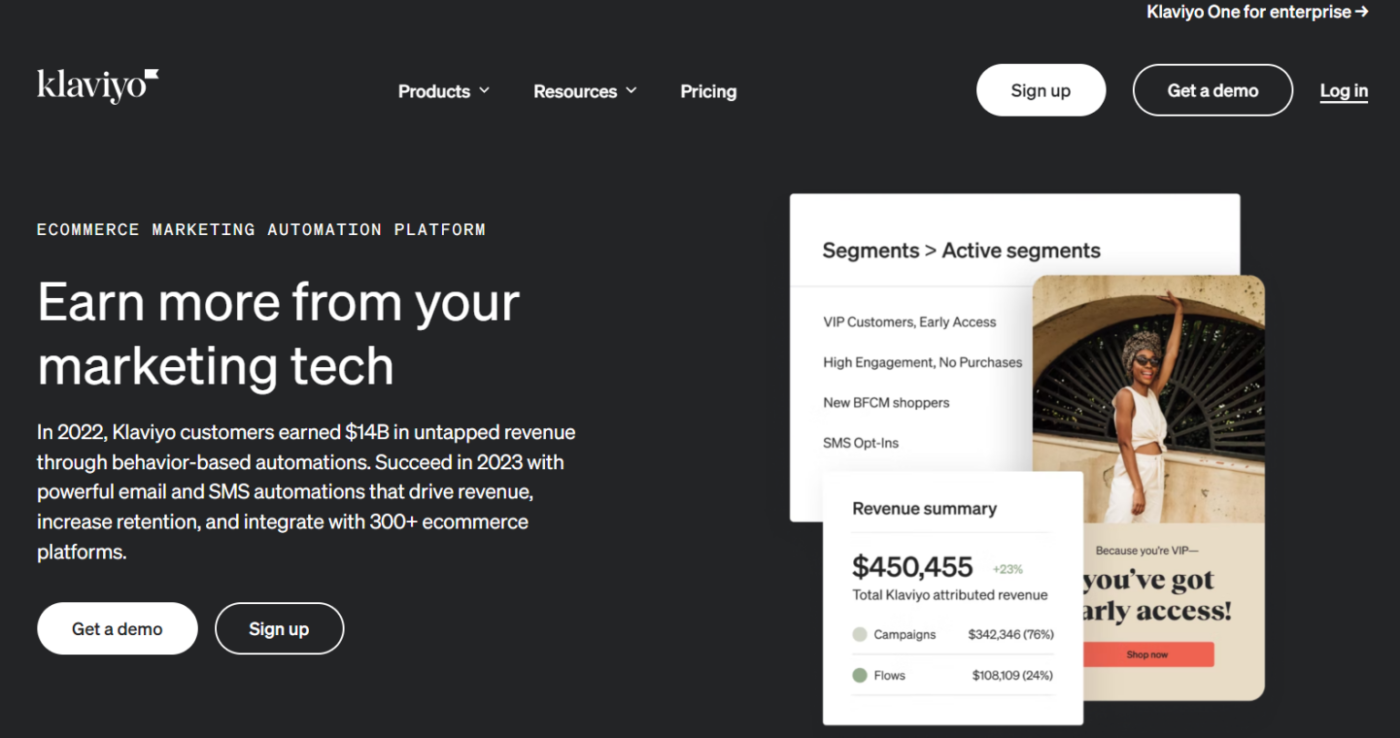Expand the Resources chevron
1400x738 pixels.
631,91
